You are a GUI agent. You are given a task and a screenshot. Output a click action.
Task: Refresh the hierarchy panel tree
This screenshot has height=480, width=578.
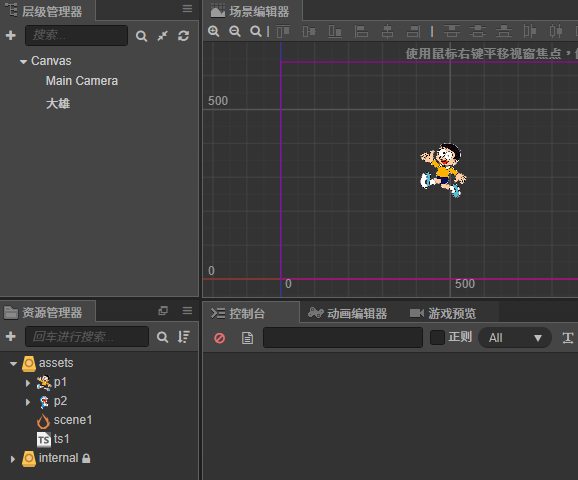coord(184,36)
